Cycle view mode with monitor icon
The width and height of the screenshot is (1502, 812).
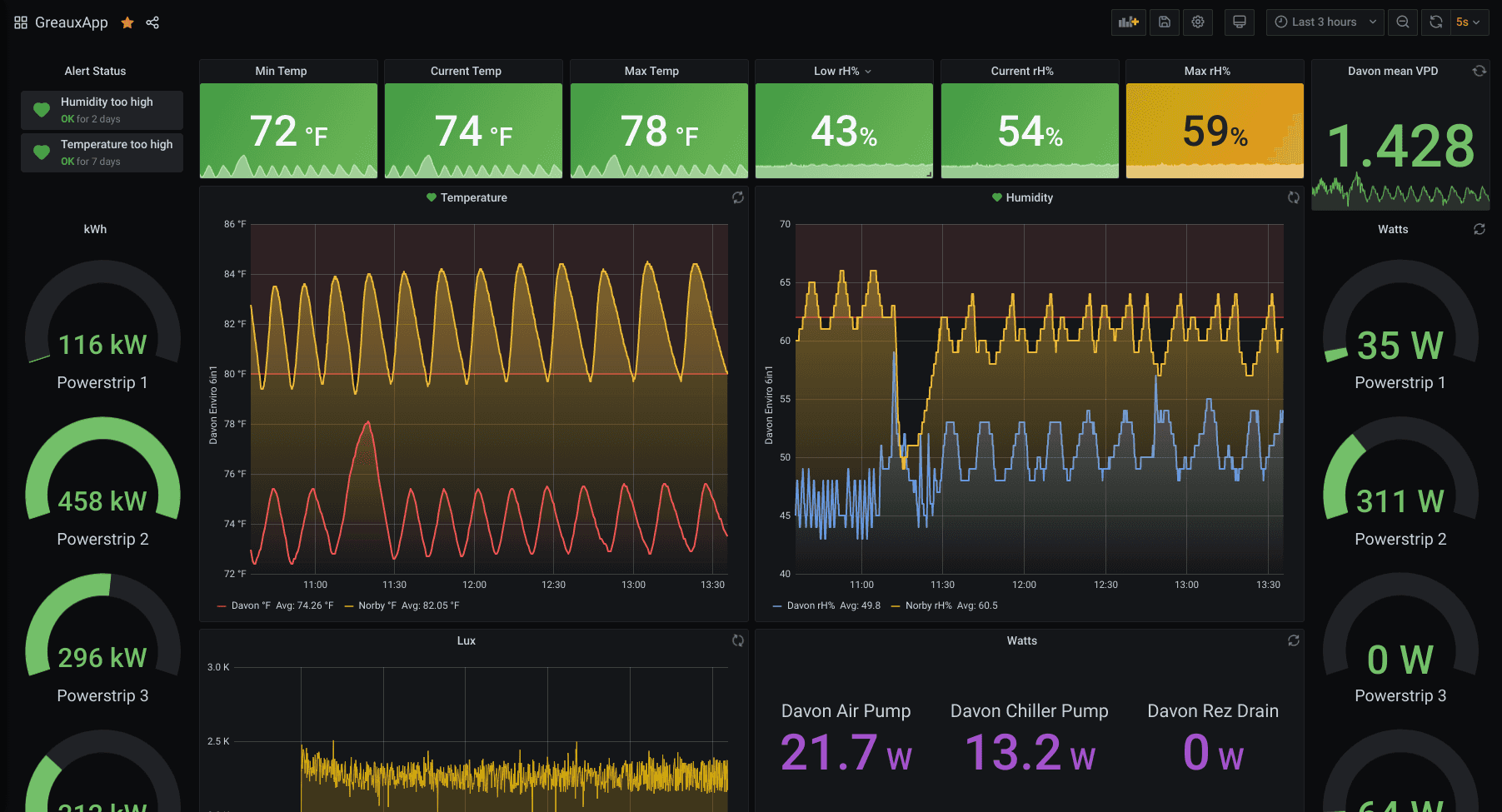coord(1240,22)
